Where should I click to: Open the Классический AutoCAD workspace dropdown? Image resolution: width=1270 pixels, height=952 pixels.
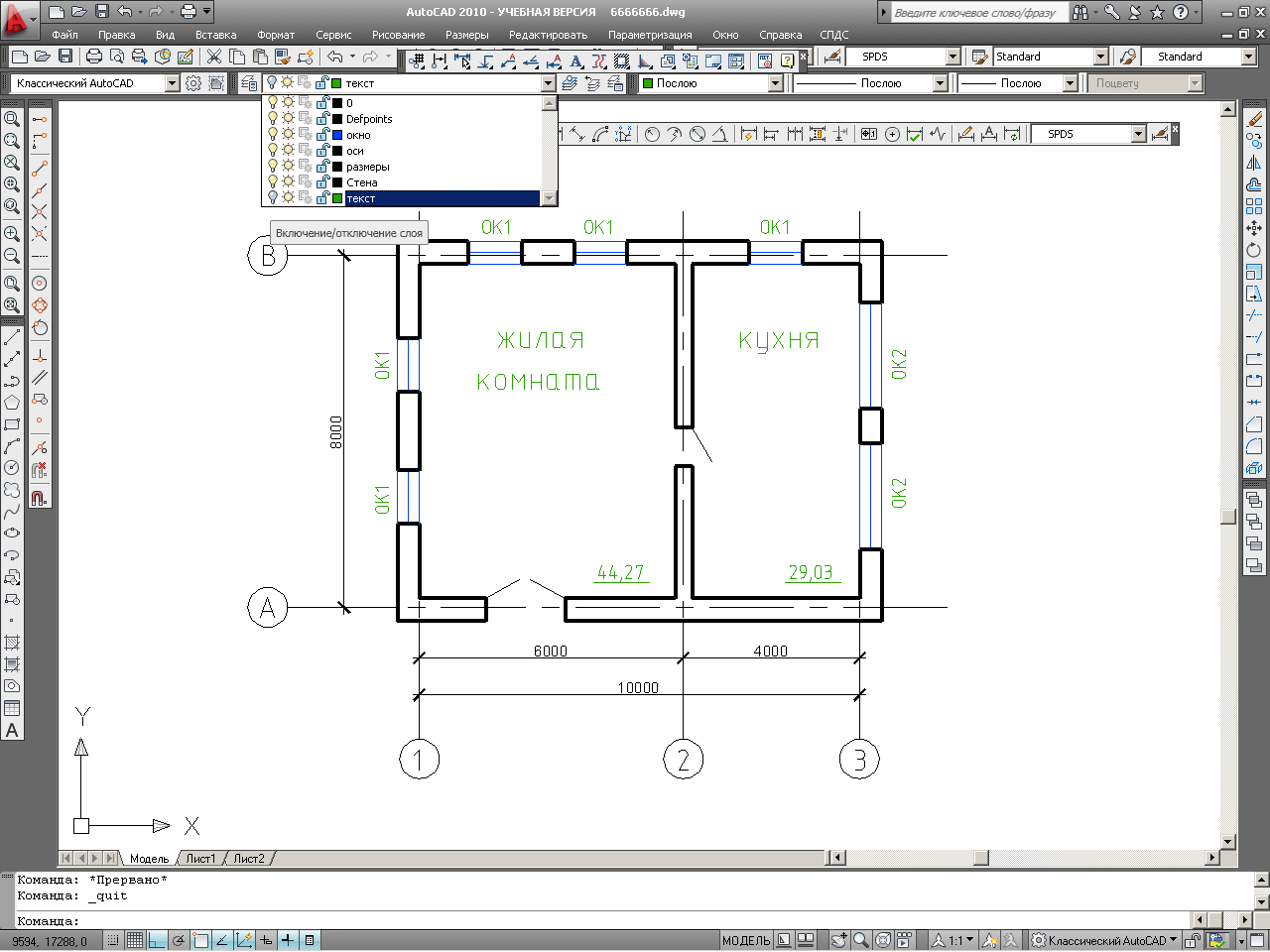pyautogui.click(x=172, y=83)
